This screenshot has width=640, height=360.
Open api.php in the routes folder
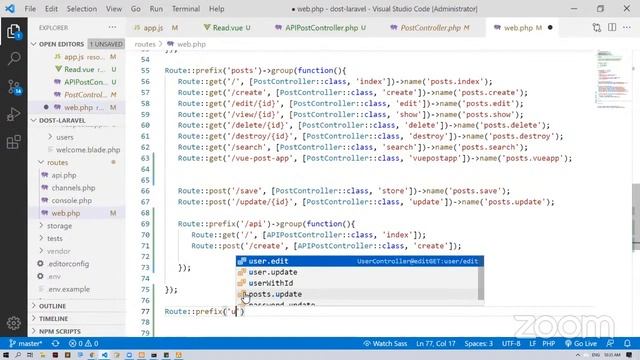pyautogui.click(x=64, y=175)
